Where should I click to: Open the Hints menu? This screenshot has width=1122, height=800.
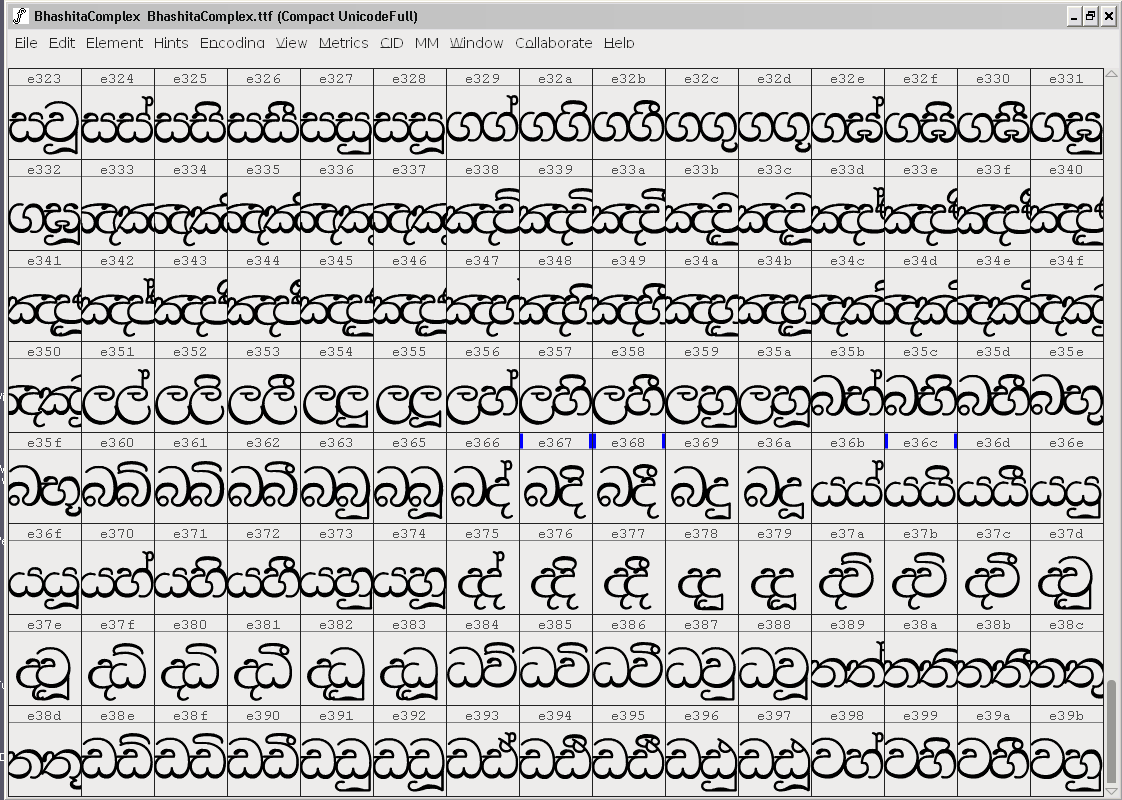click(171, 43)
